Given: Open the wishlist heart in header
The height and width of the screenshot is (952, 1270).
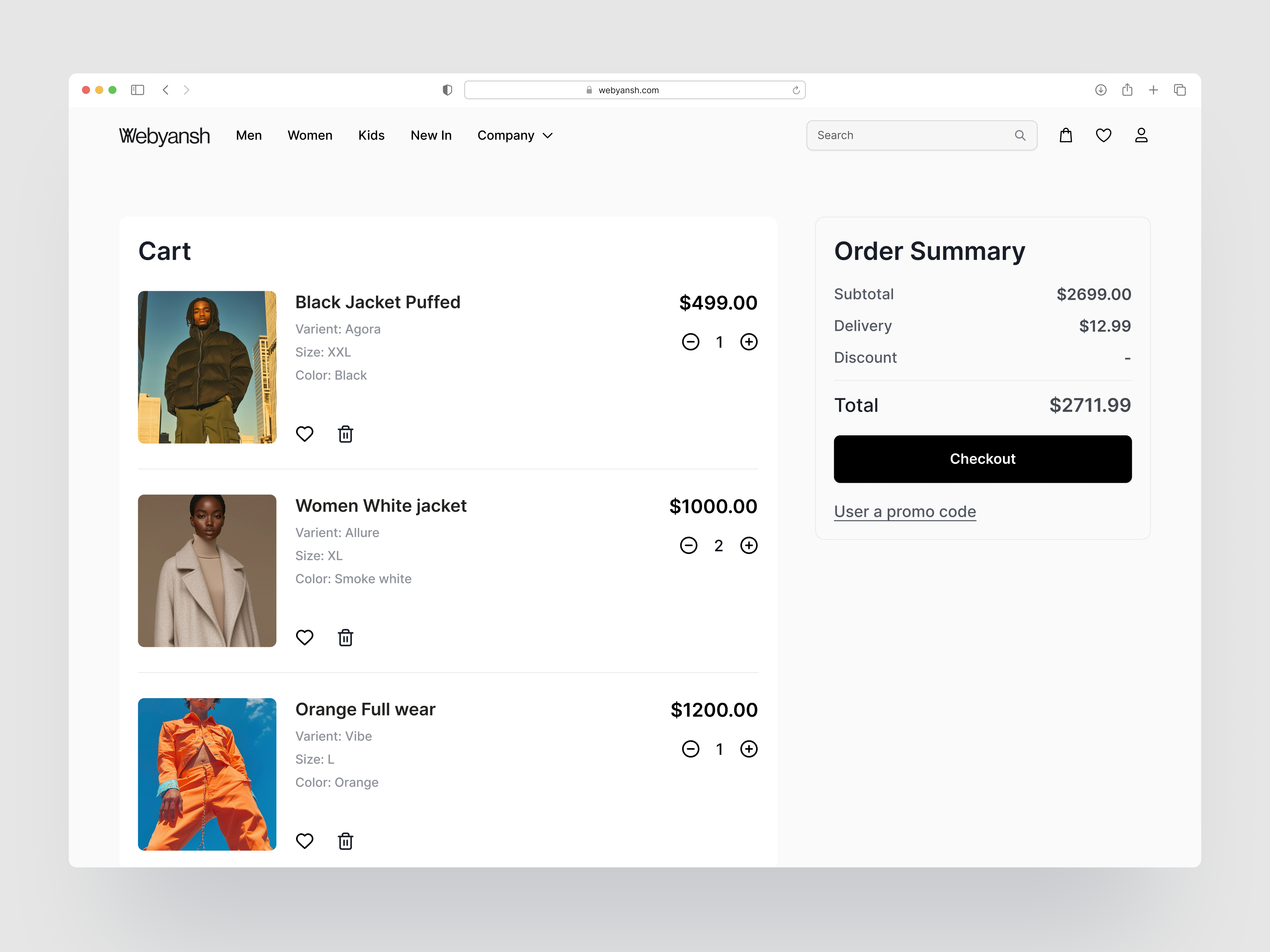Looking at the screenshot, I should 1104,136.
